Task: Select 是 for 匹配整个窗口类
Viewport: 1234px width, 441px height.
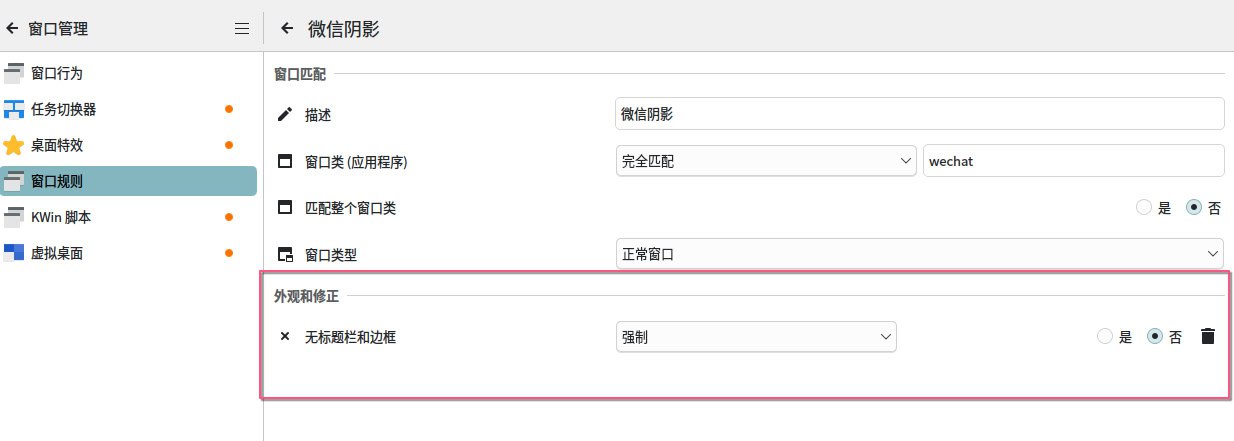Action: pos(1144,208)
